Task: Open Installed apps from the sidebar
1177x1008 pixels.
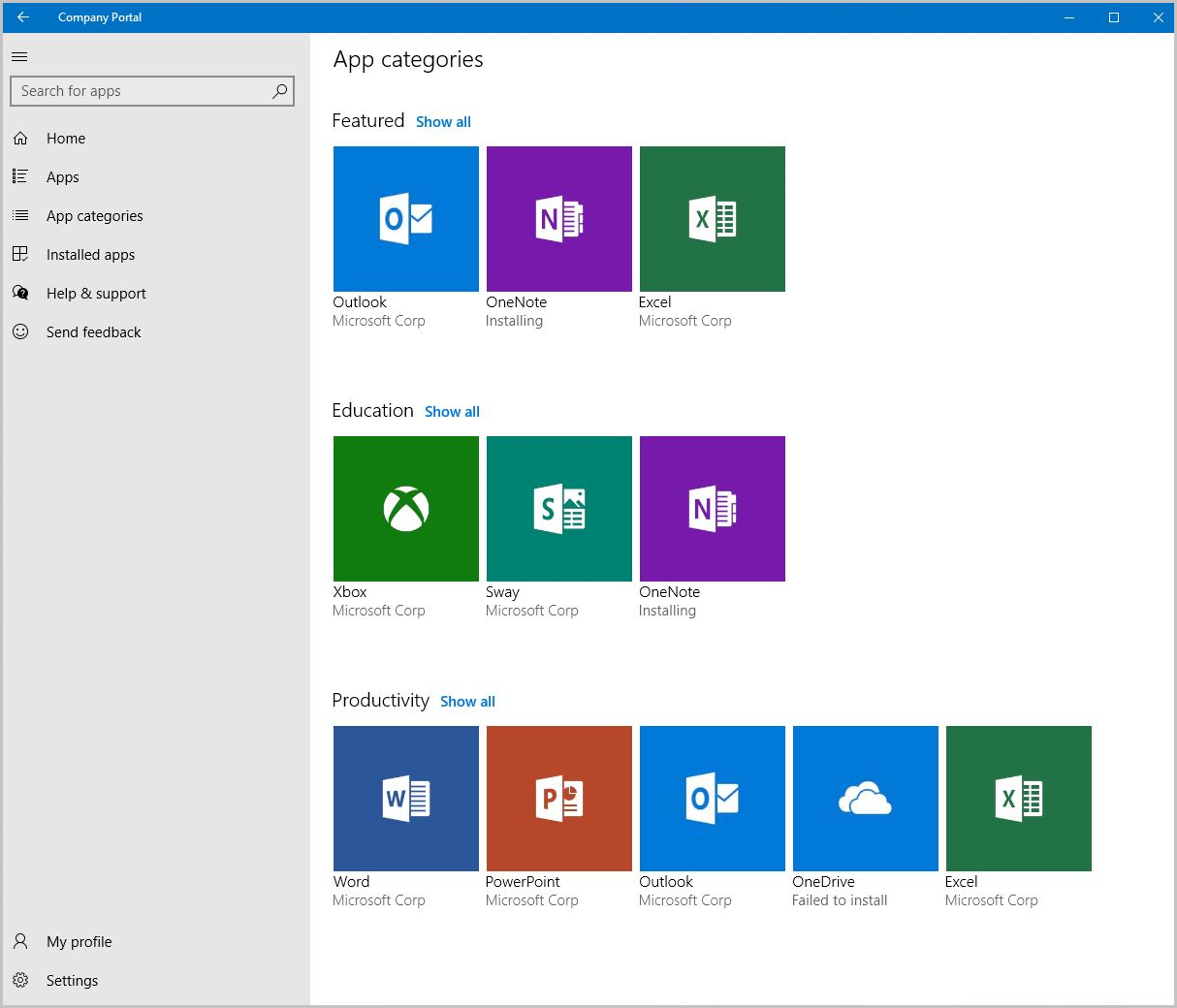Action: (x=90, y=255)
